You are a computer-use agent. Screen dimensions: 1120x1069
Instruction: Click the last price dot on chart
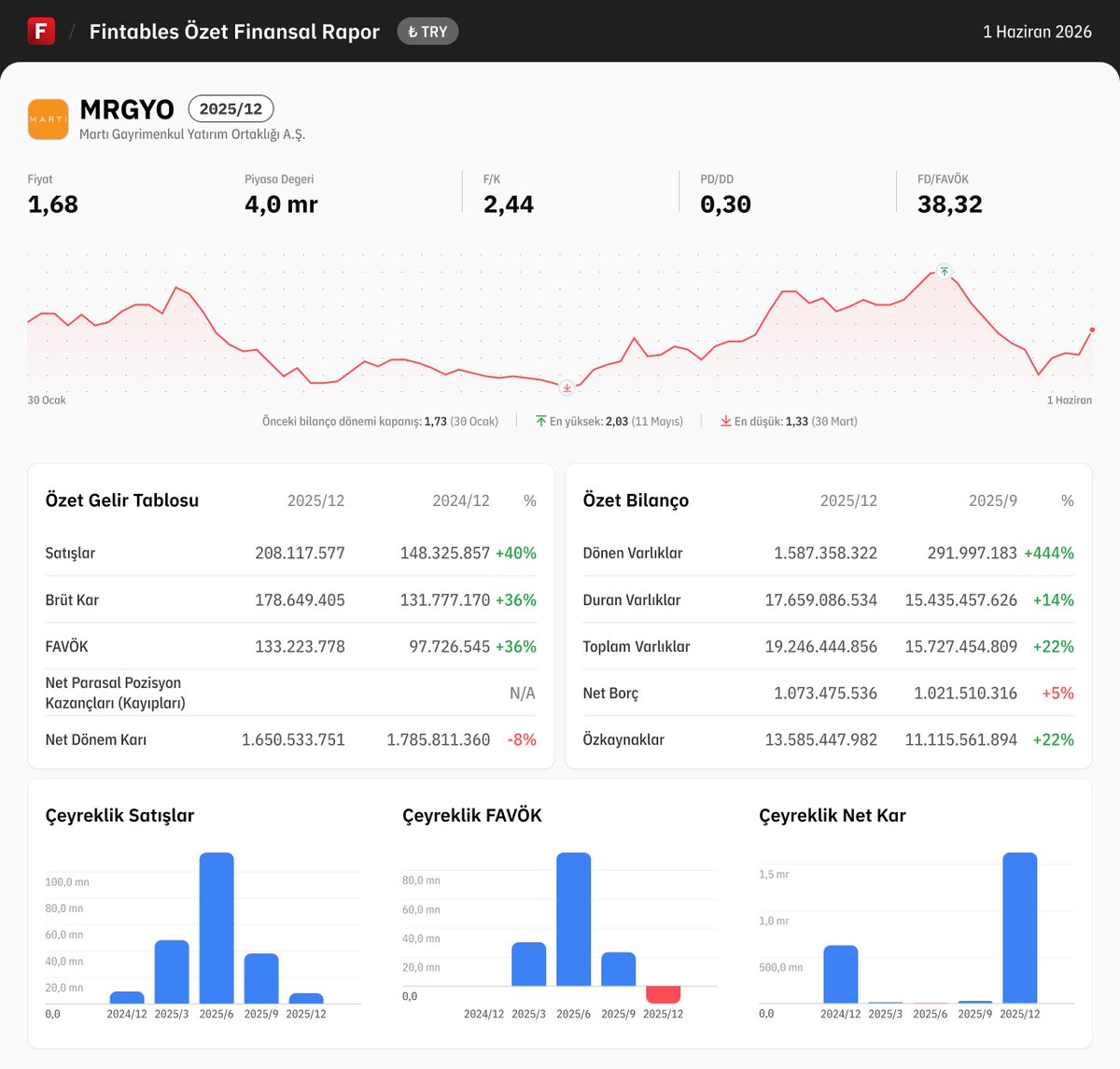coord(1092,330)
